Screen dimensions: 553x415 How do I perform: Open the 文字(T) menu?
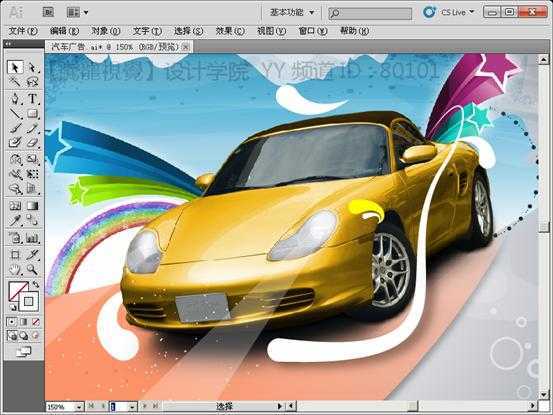(147, 31)
